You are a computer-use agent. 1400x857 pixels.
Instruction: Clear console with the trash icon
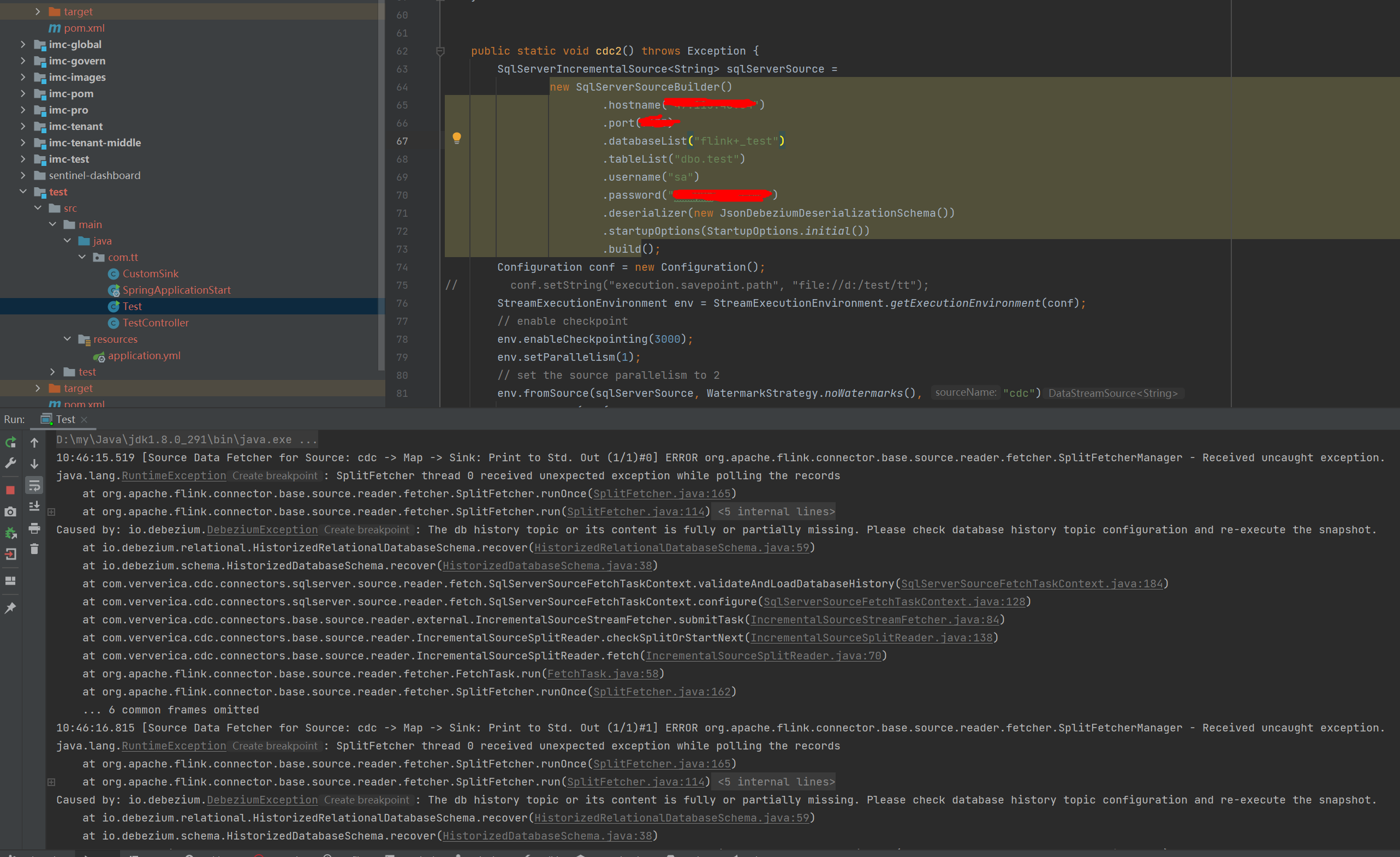point(34,549)
